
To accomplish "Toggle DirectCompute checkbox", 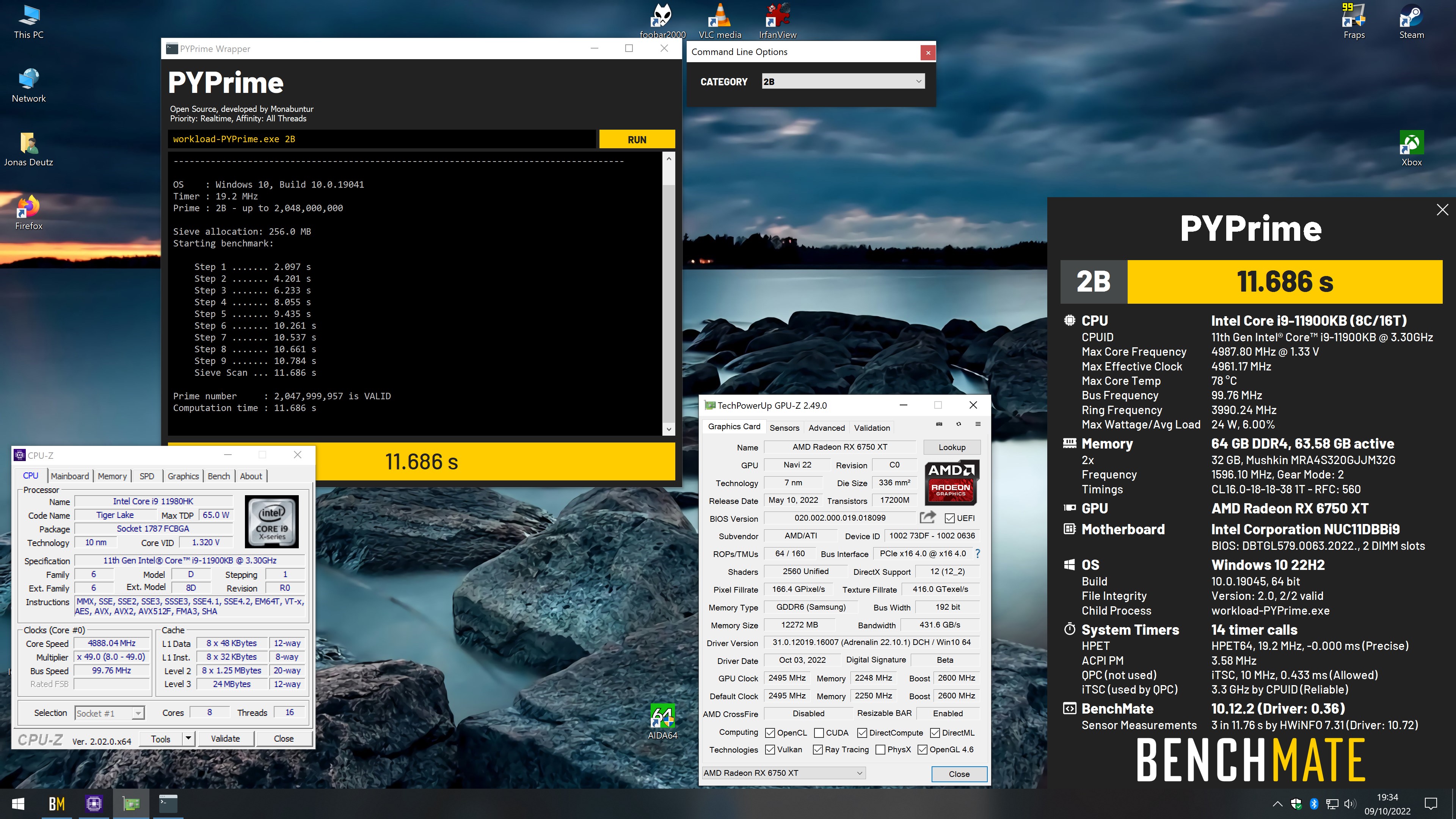I will tap(862, 733).
